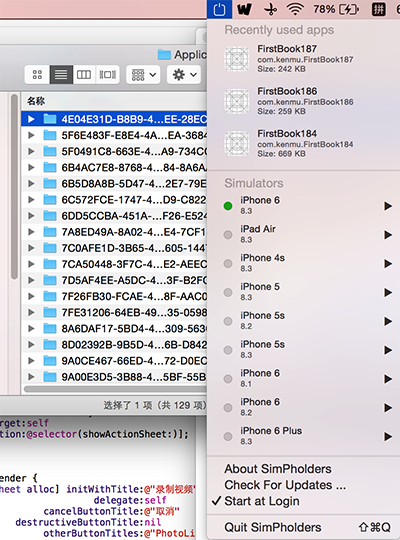Select the 6C572FCE-1747 folder row
Image resolution: width=400 pixels, height=540 pixels.
114,200
